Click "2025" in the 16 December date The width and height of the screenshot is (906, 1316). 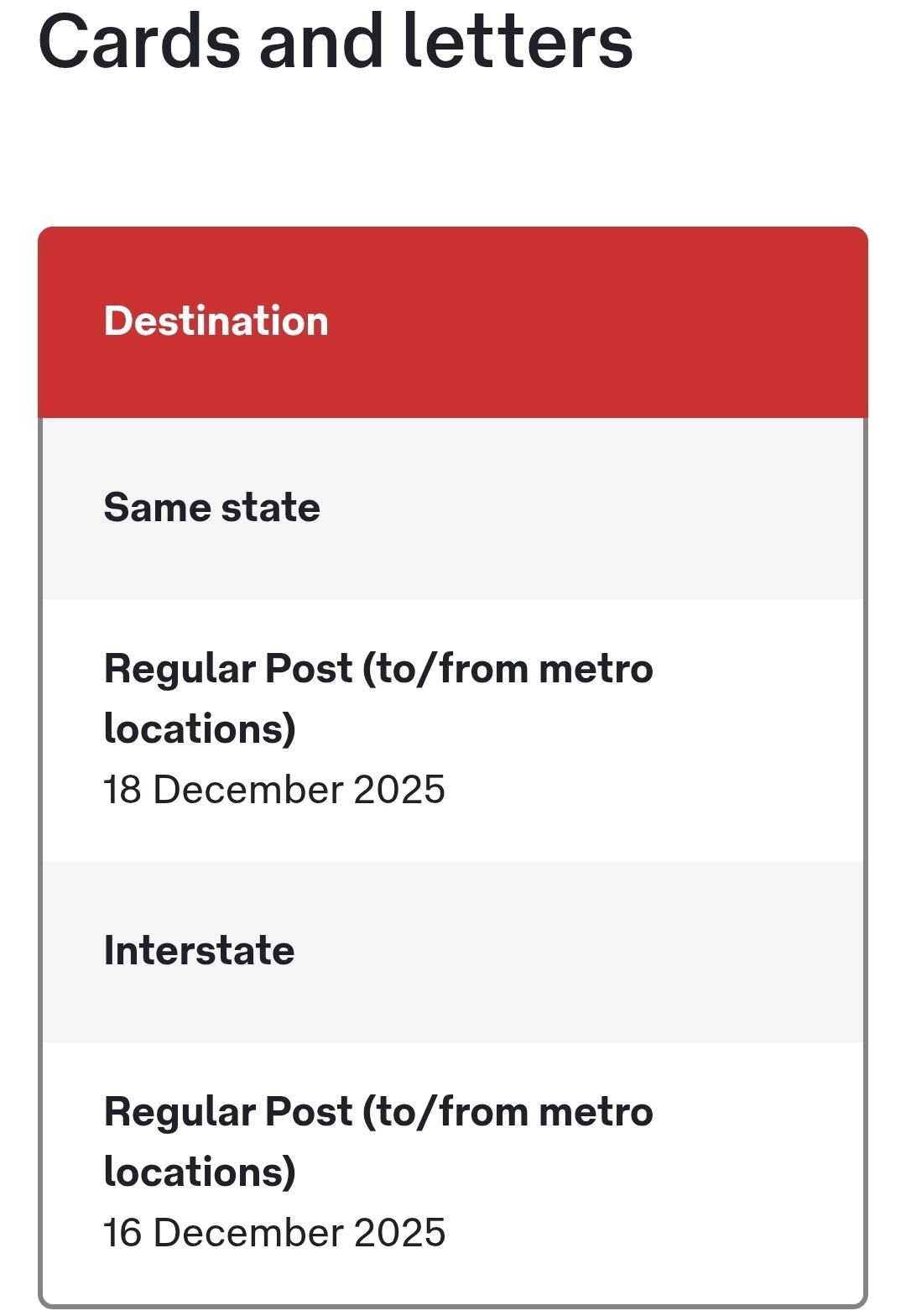(399, 1233)
